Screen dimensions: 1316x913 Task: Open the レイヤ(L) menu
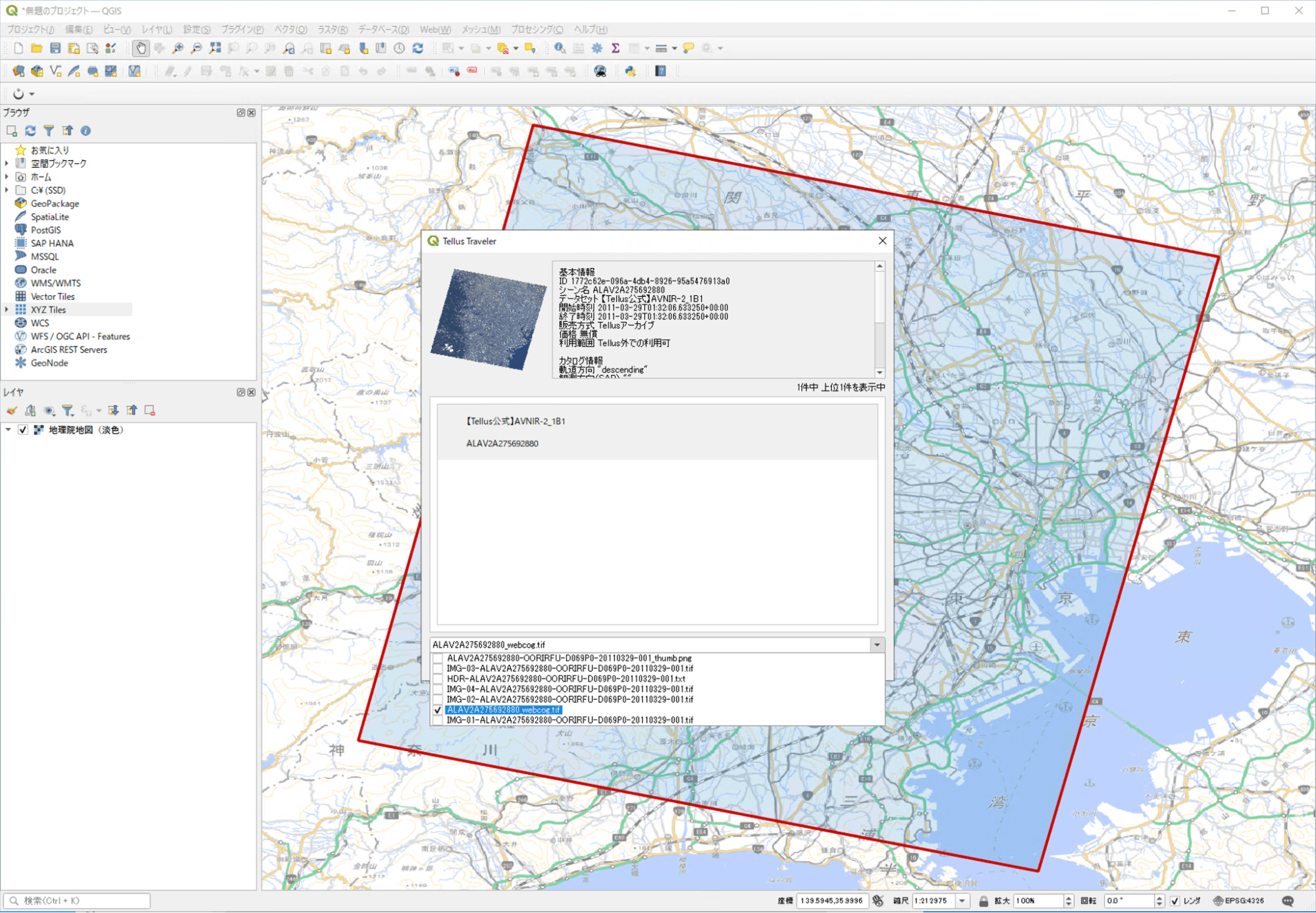pos(157,29)
